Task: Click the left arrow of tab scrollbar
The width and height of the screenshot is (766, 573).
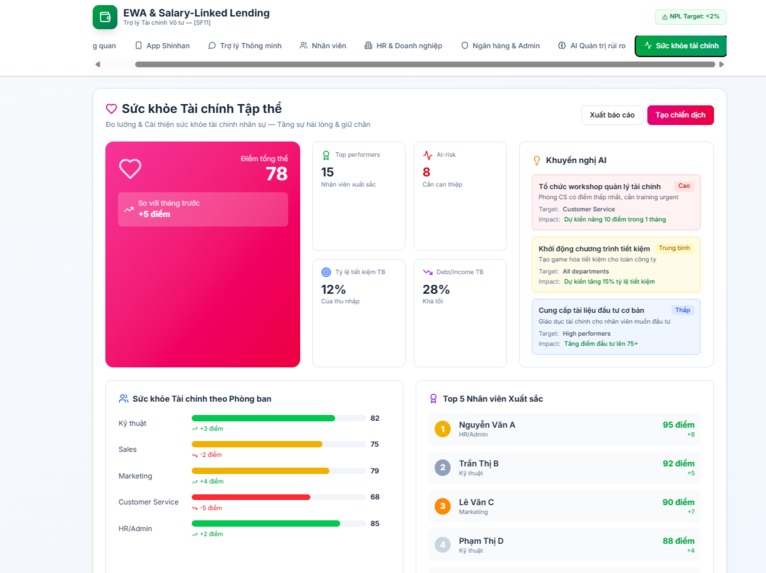Action: pyautogui.click(x=98, y=64)
